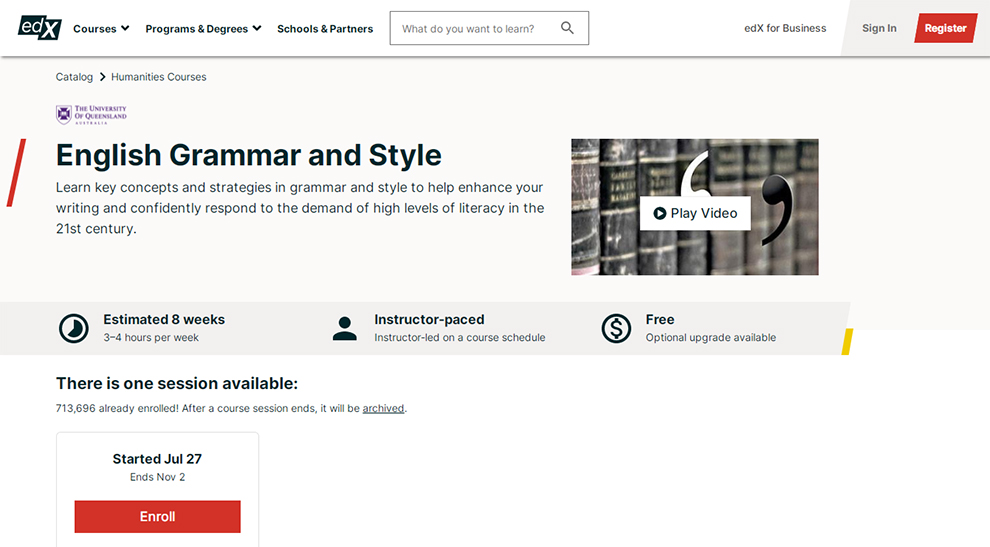This screenshot has height=547, width=990.
Task: Click the clock icon beside Estimated 8 weeks
Action: coord(74,328)
